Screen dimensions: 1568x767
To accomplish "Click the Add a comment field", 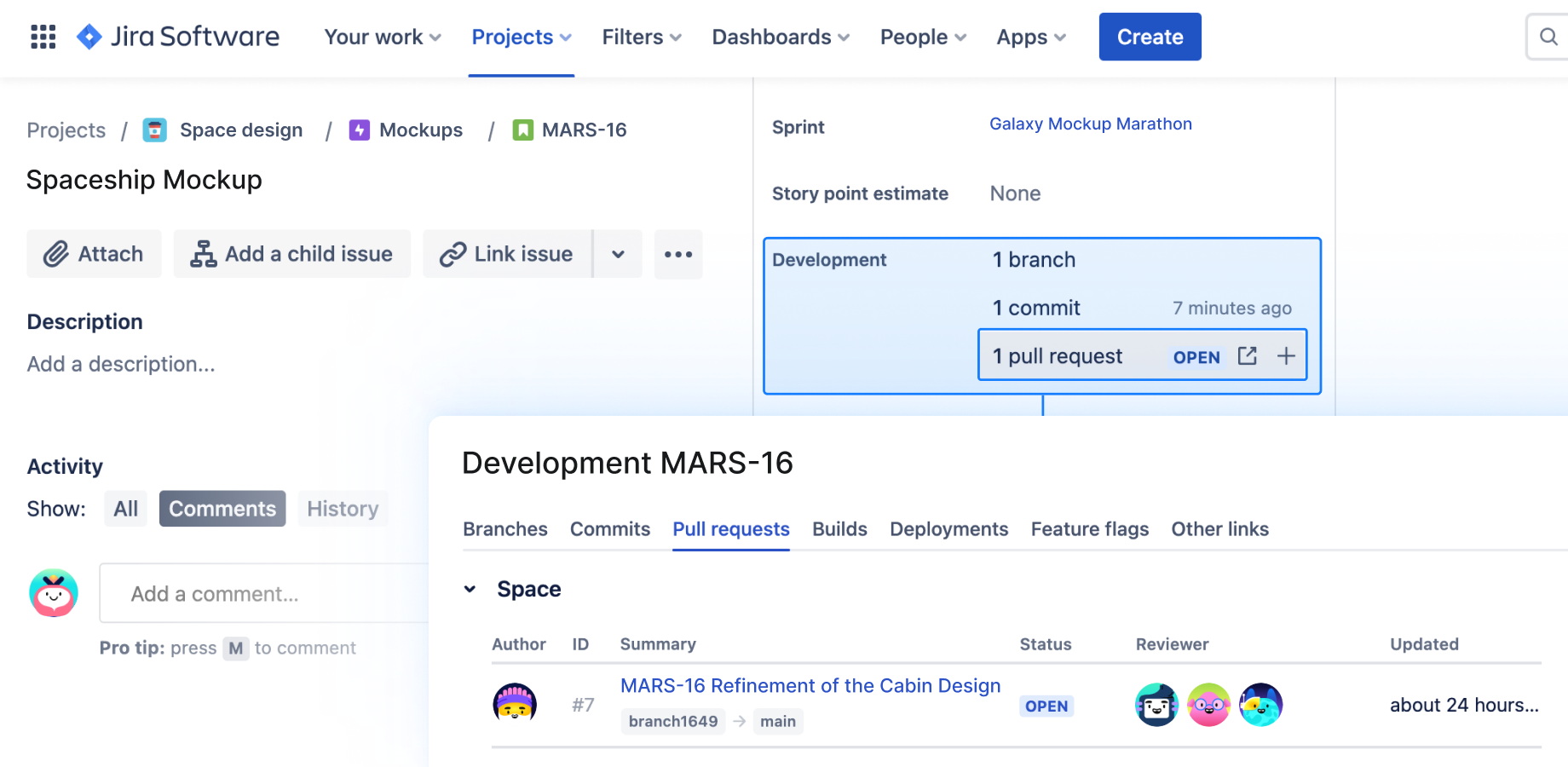I will 264,593.
